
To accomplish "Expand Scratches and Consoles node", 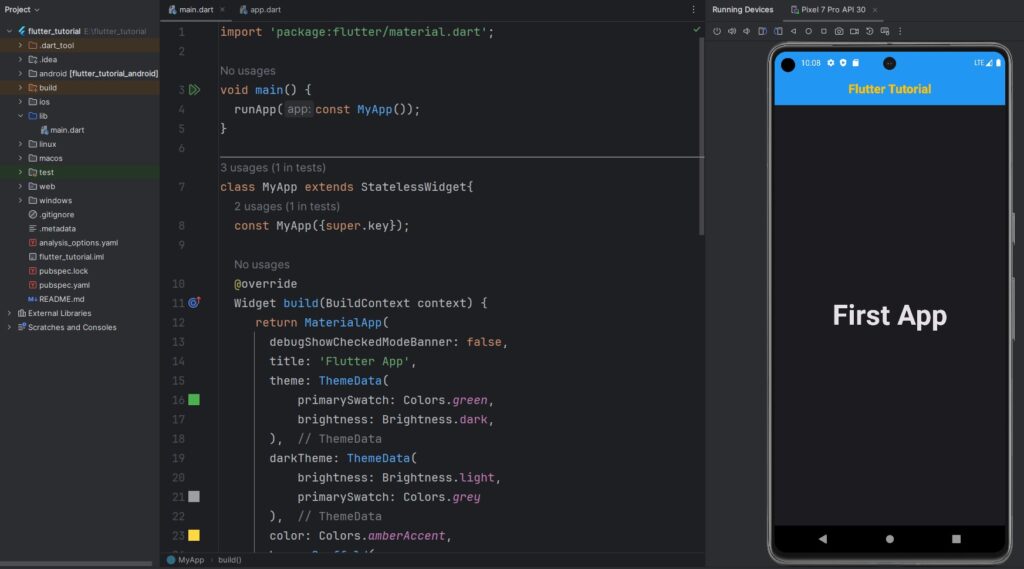I will (x=9, y=327).
